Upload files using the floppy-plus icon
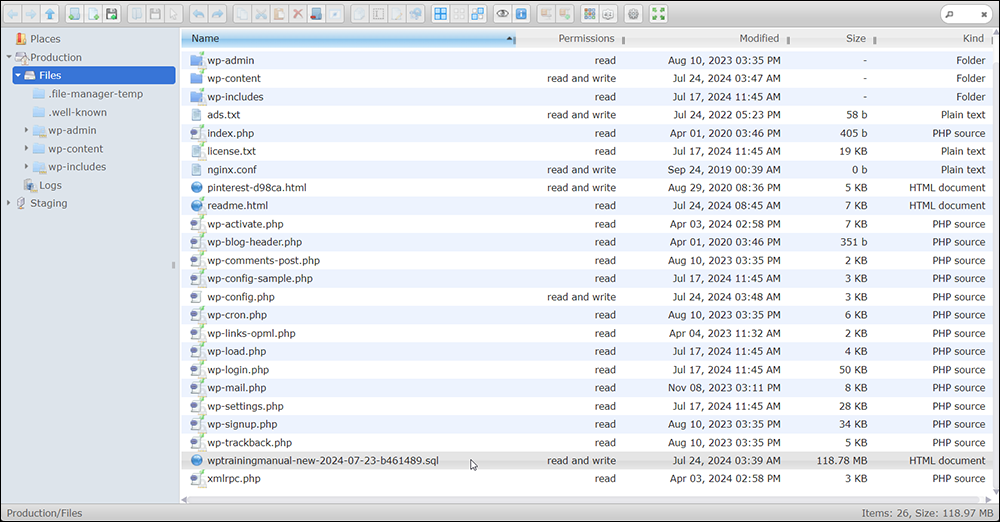 pos(111,13)
